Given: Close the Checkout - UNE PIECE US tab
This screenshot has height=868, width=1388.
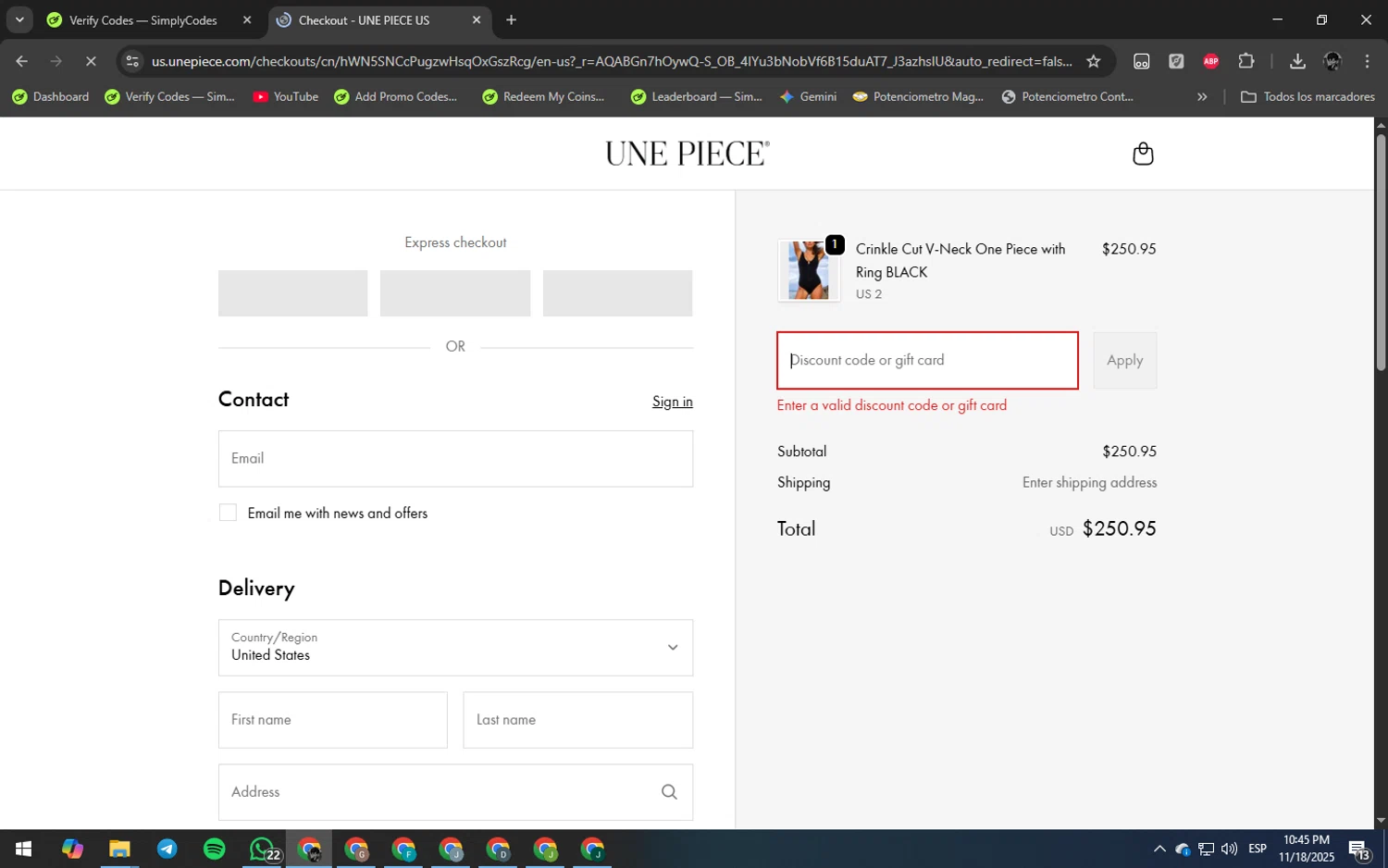Looking at the screenshot, I should [477, 19].
